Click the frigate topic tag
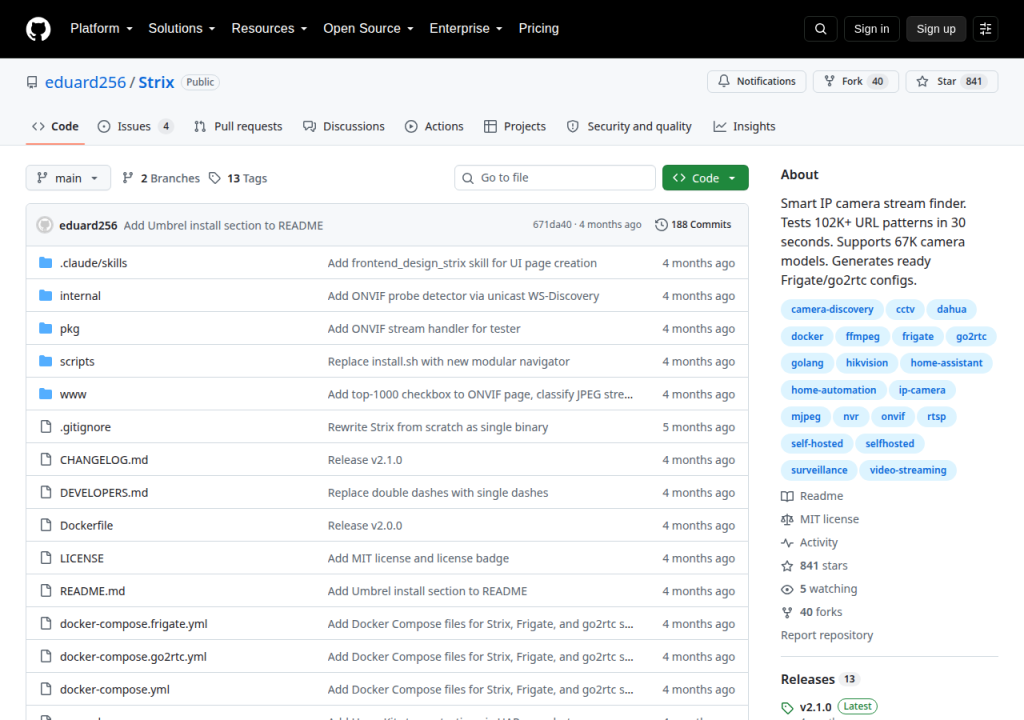This screenshot has height=720, width=1024. coord(918,336)
